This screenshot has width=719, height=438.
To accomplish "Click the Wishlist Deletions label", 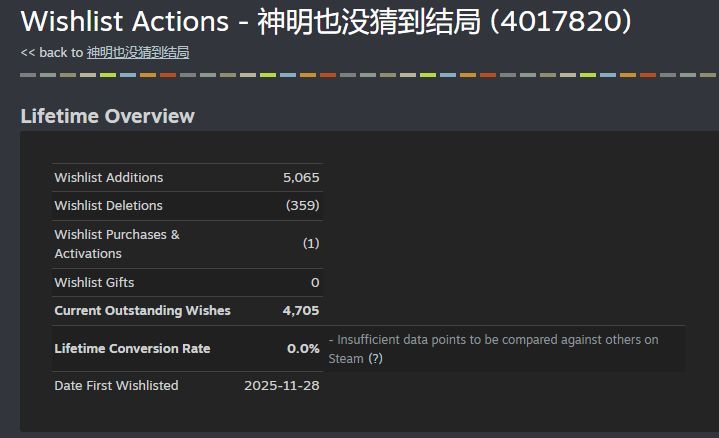I will (x=108, y=205).
